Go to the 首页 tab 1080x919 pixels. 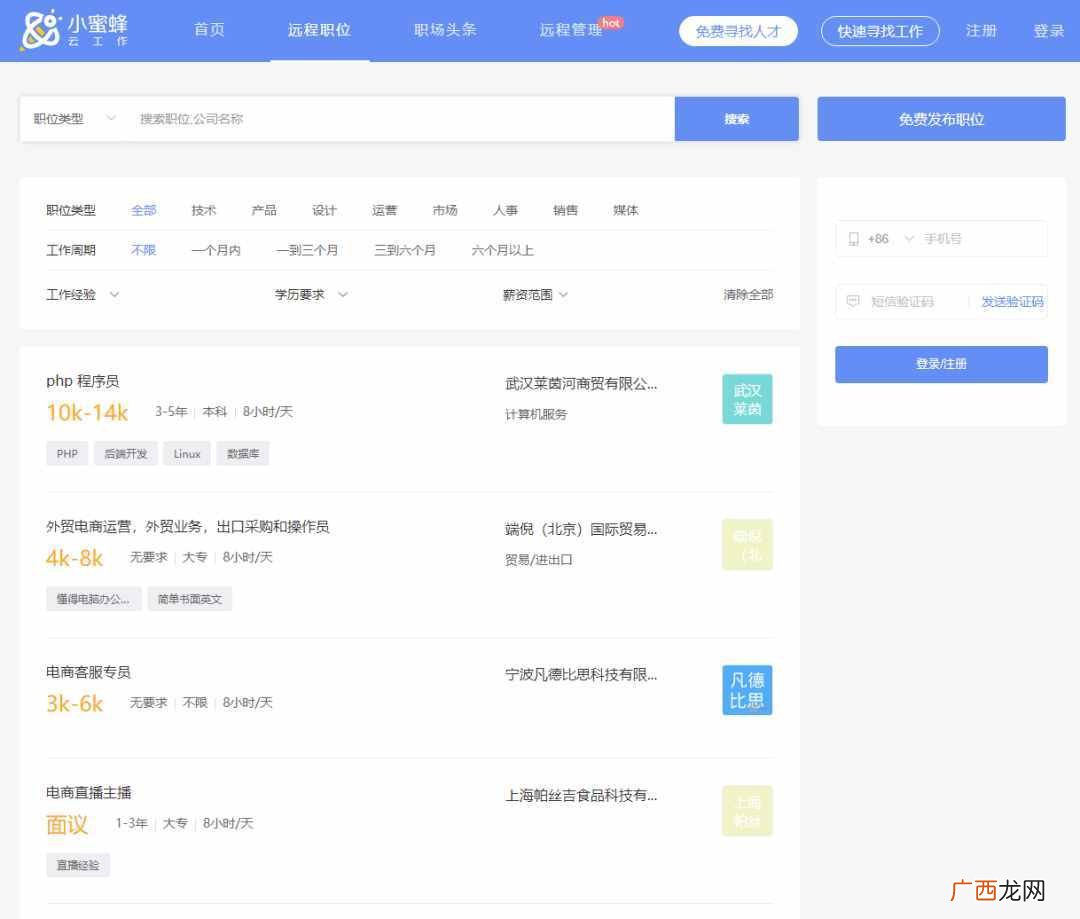pos(209,30)
